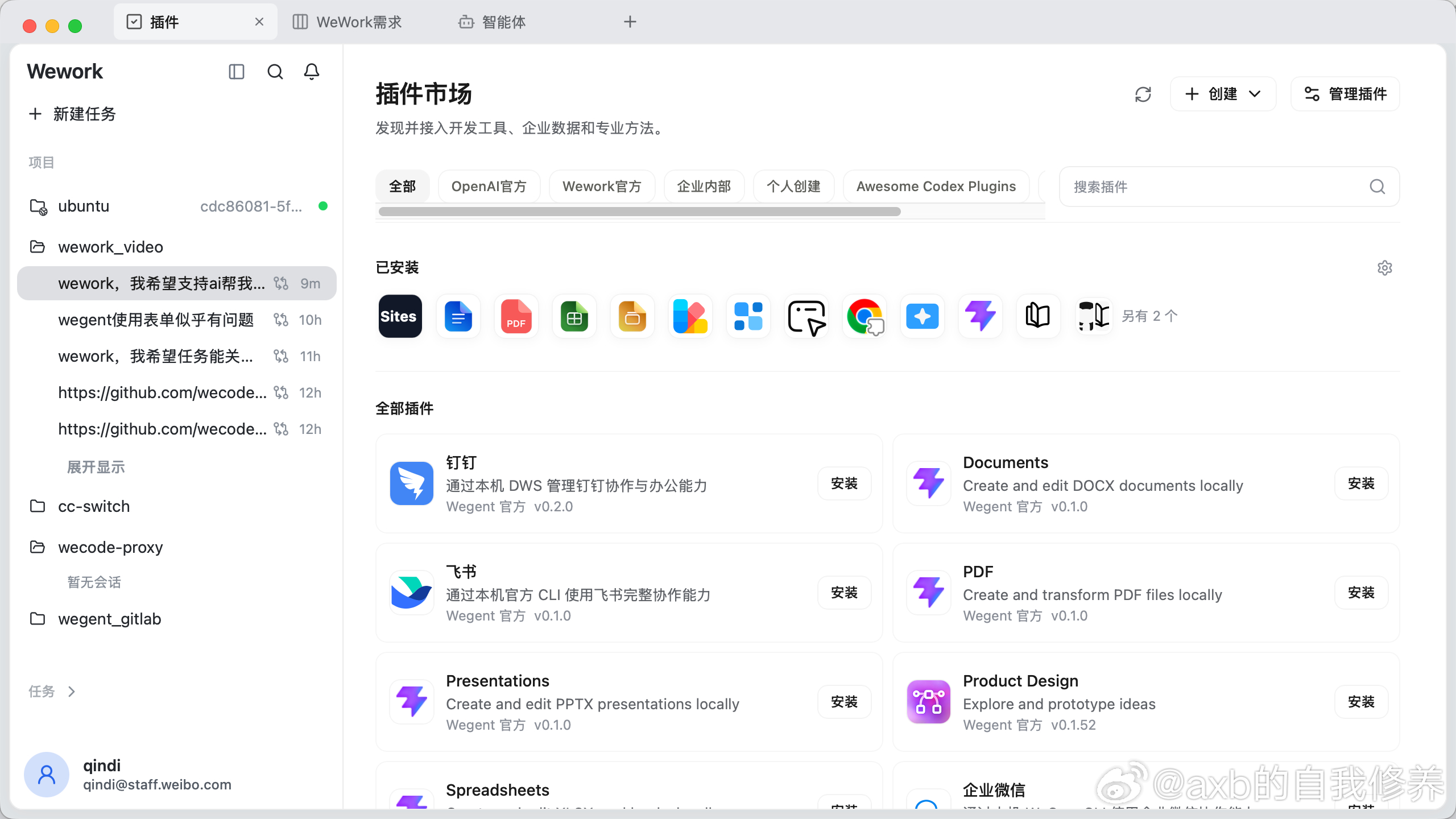Select the Awesome Codex Plugins tab

click(x=936, y=187)
